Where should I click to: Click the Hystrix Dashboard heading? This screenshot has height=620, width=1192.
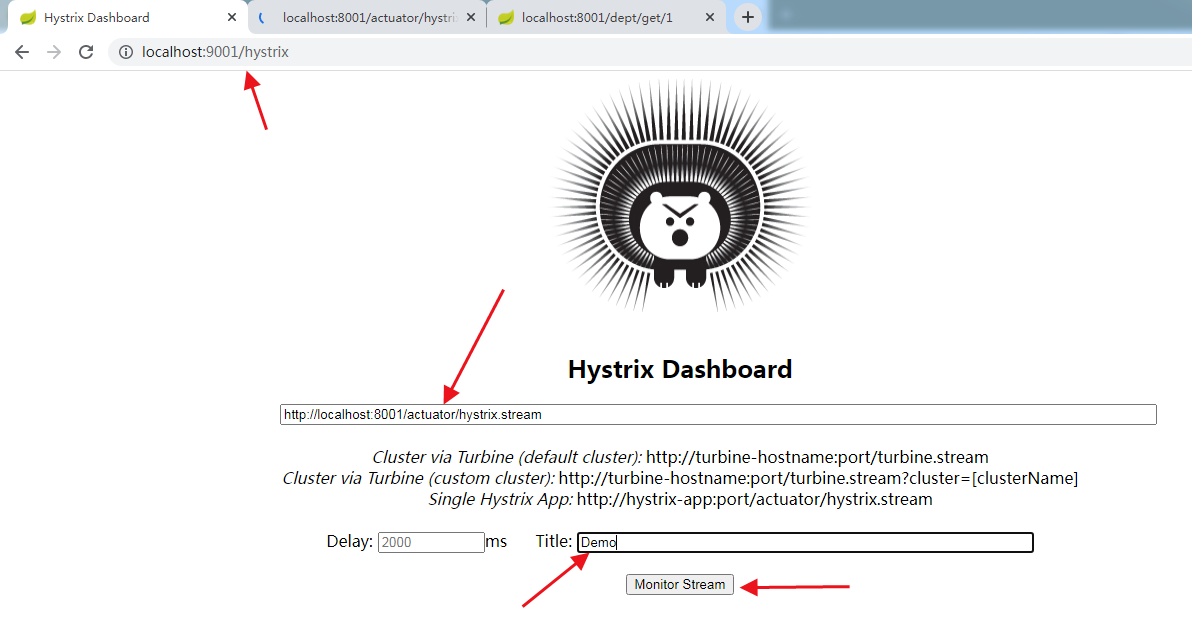680,369
